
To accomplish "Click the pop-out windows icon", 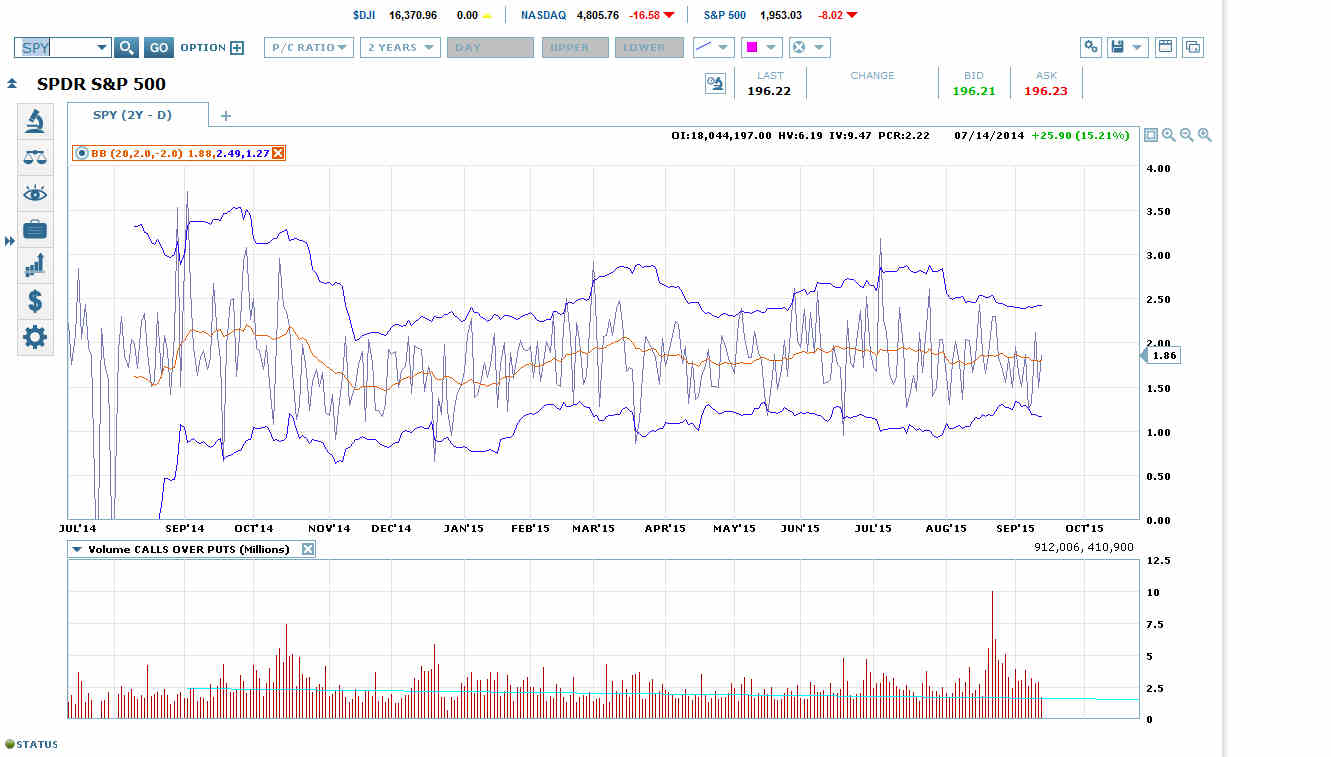I will (1192, 47).
